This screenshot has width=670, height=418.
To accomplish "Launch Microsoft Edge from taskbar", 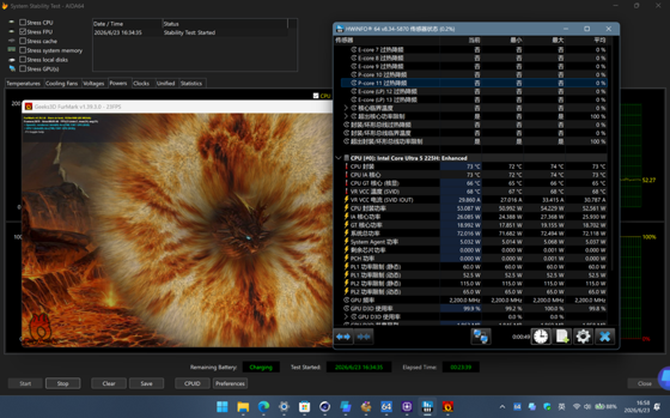I will click(x=263, y=407).
